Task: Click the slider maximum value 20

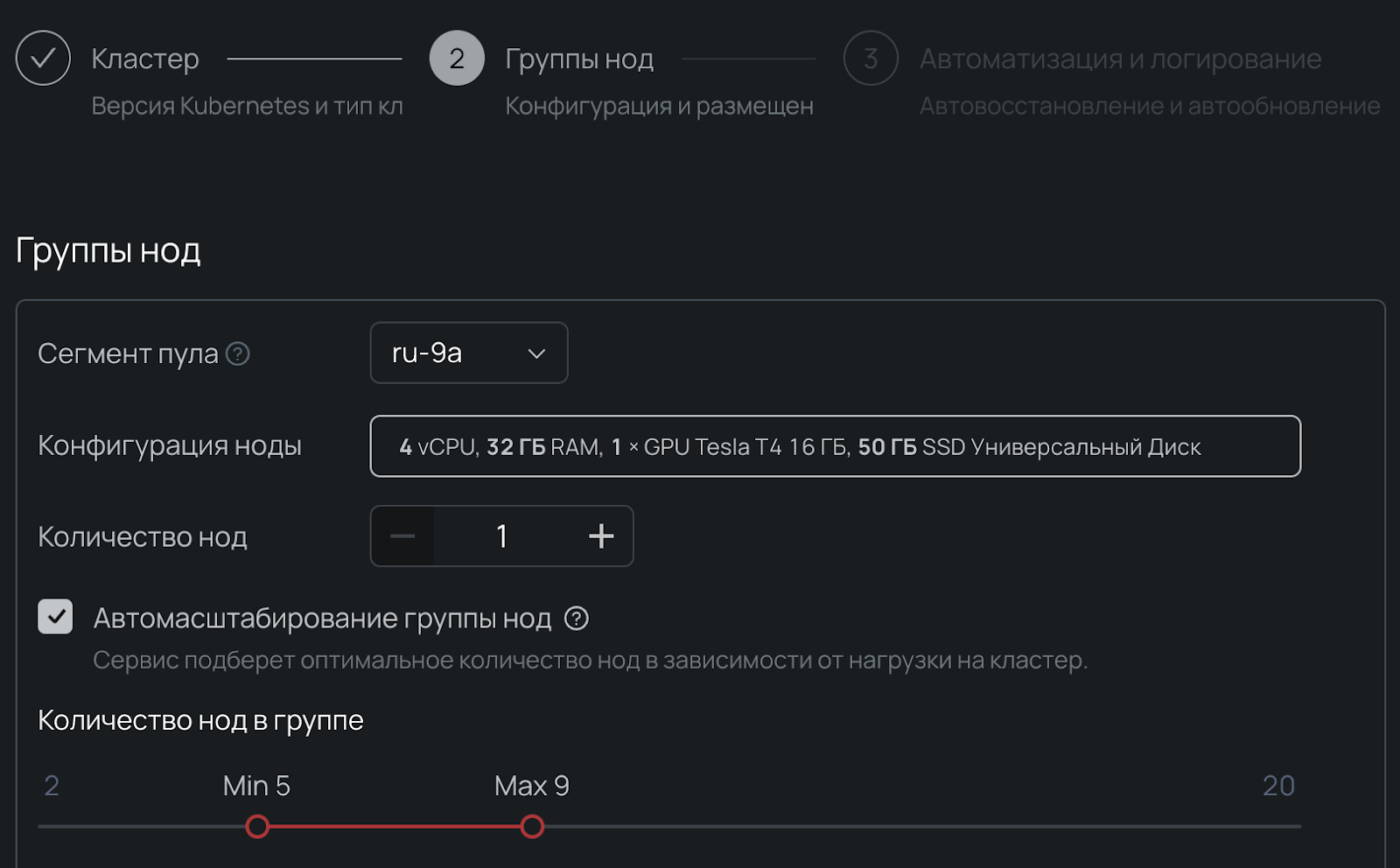Action: pyautogui.click(x=1278, y=786)
